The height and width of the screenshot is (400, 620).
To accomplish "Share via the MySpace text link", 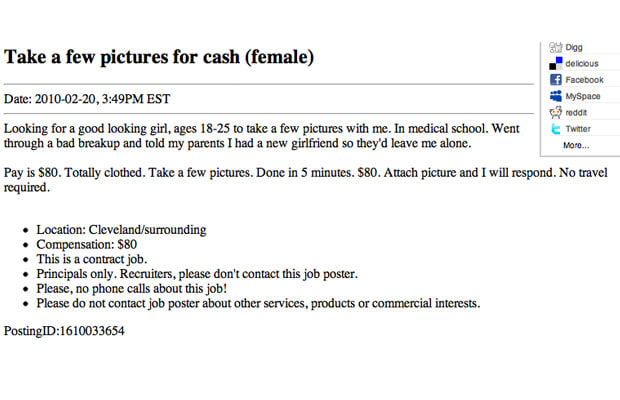I will 583,96.
